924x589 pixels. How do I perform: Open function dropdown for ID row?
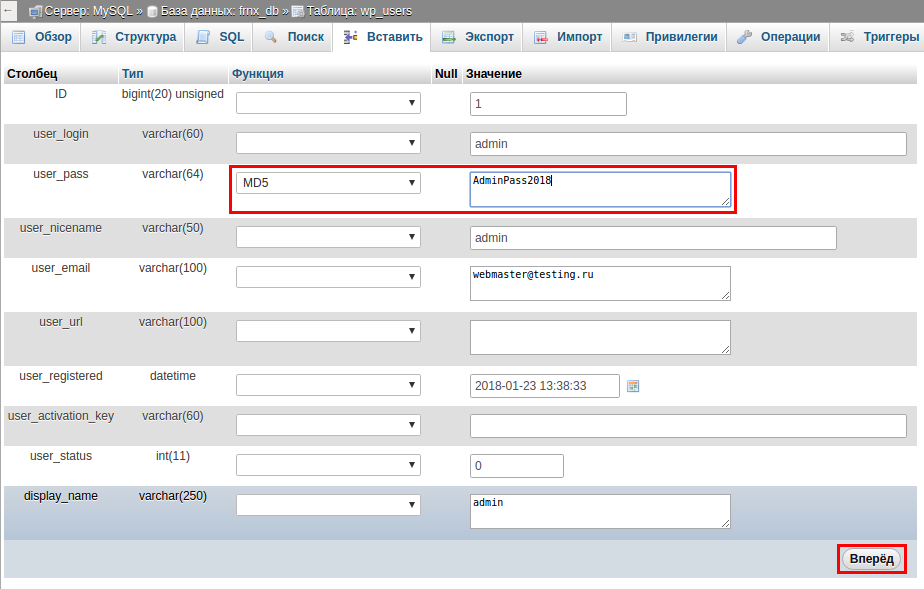(x=328, y=103)
